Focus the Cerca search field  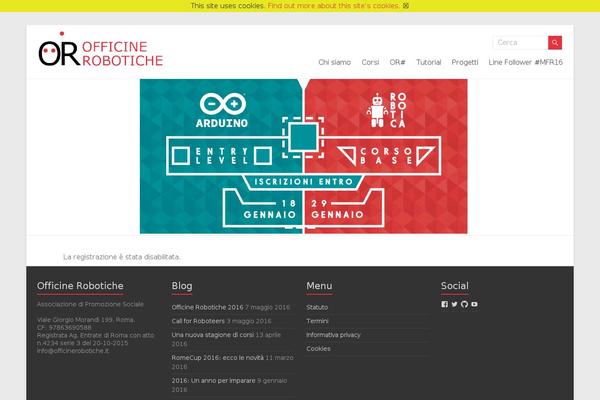point(520,42)
